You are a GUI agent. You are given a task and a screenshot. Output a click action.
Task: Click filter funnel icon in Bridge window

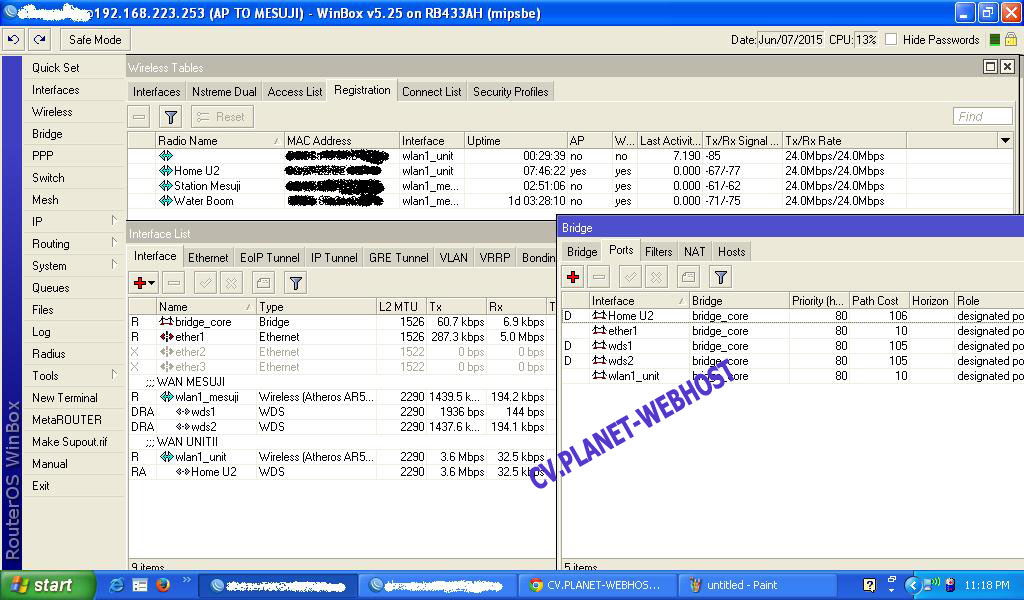[x=721, y=277]
